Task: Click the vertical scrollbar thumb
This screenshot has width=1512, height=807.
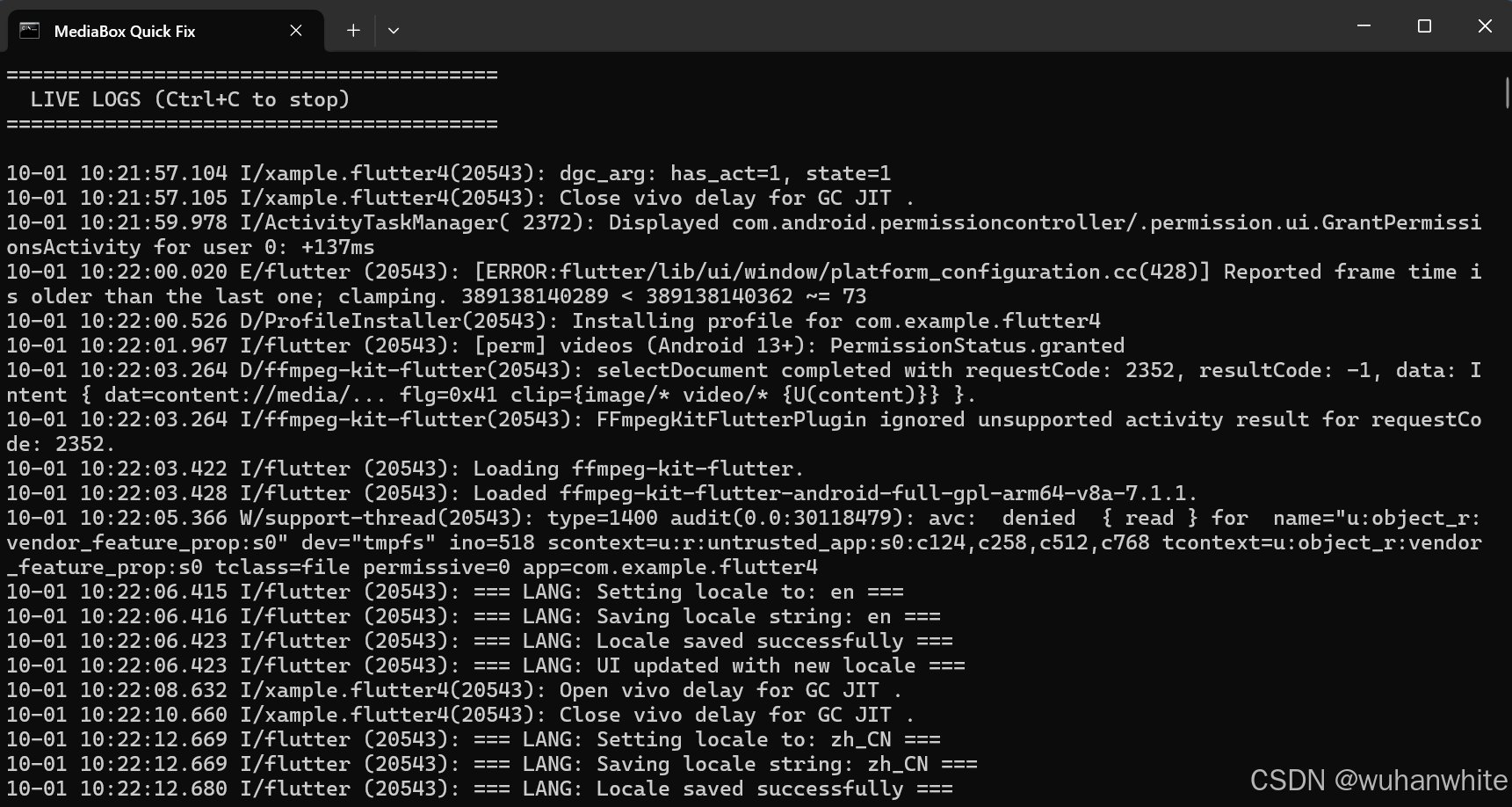Action: point(1507,92)
